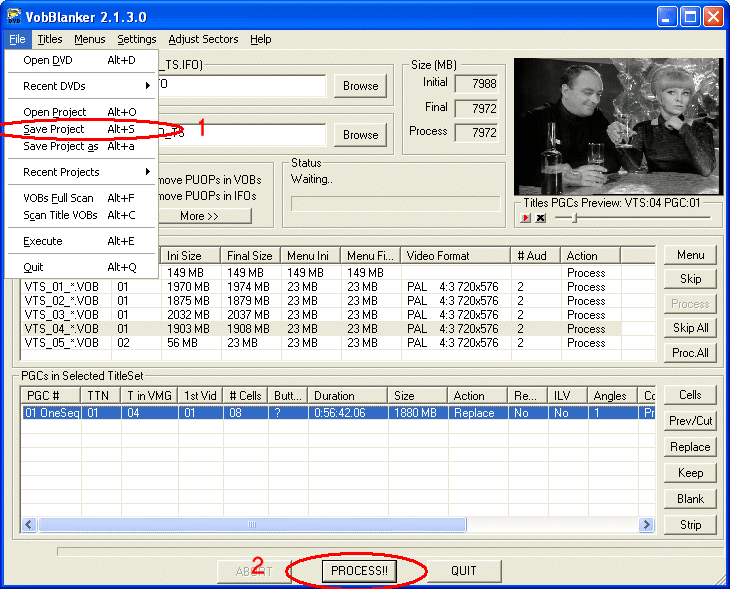The image size is (730, 589).
Task: Open the Adjust Sectors menu
Action: (x=203, y=39)
